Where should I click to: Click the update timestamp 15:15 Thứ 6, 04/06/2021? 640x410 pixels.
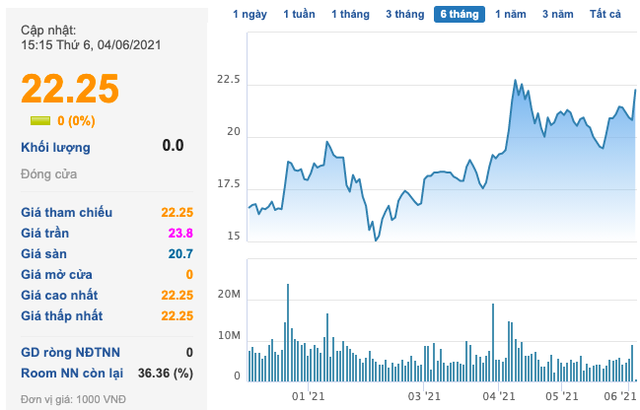coord(91,44)
